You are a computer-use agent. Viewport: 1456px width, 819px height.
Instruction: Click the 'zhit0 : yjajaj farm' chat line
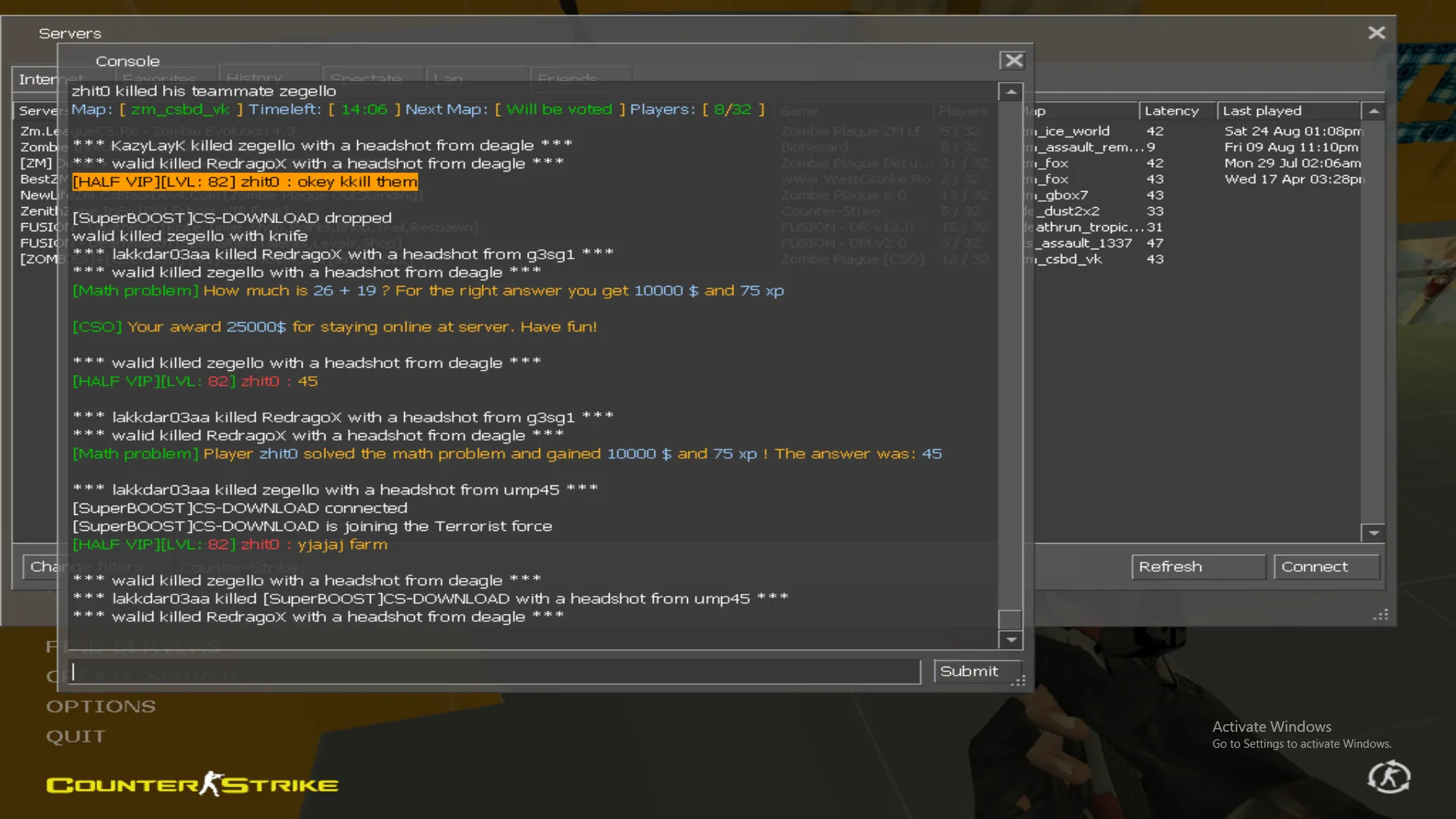(x=230, y=544)
